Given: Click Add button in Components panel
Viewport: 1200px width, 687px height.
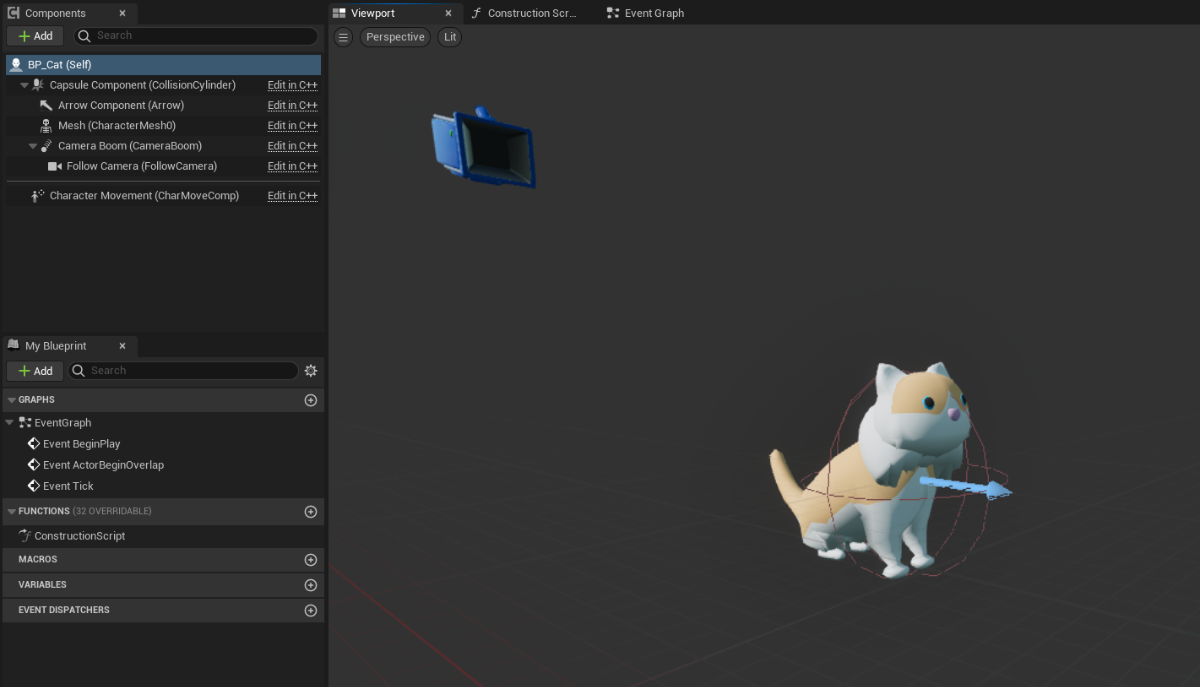Looking at the screenshot, I should coord(35,36).
